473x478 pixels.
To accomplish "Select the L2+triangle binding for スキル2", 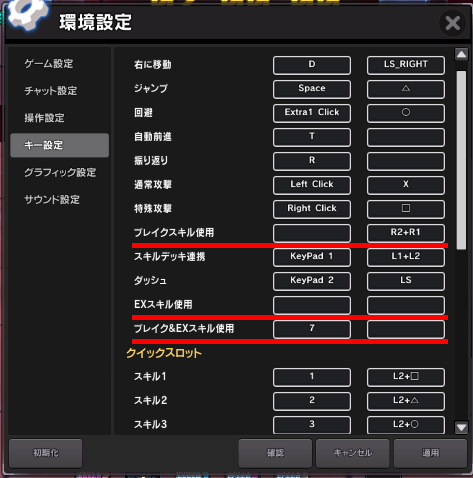I will coord(406,401).
